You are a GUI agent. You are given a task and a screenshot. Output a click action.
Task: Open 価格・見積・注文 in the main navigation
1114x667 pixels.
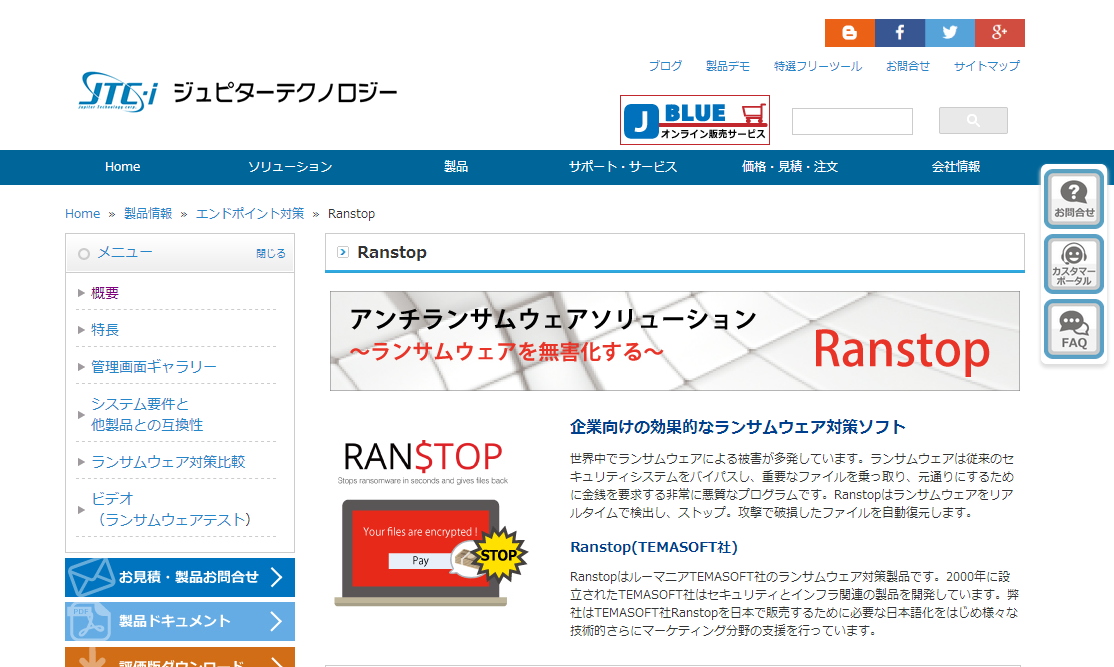click(x=790, y=167)
